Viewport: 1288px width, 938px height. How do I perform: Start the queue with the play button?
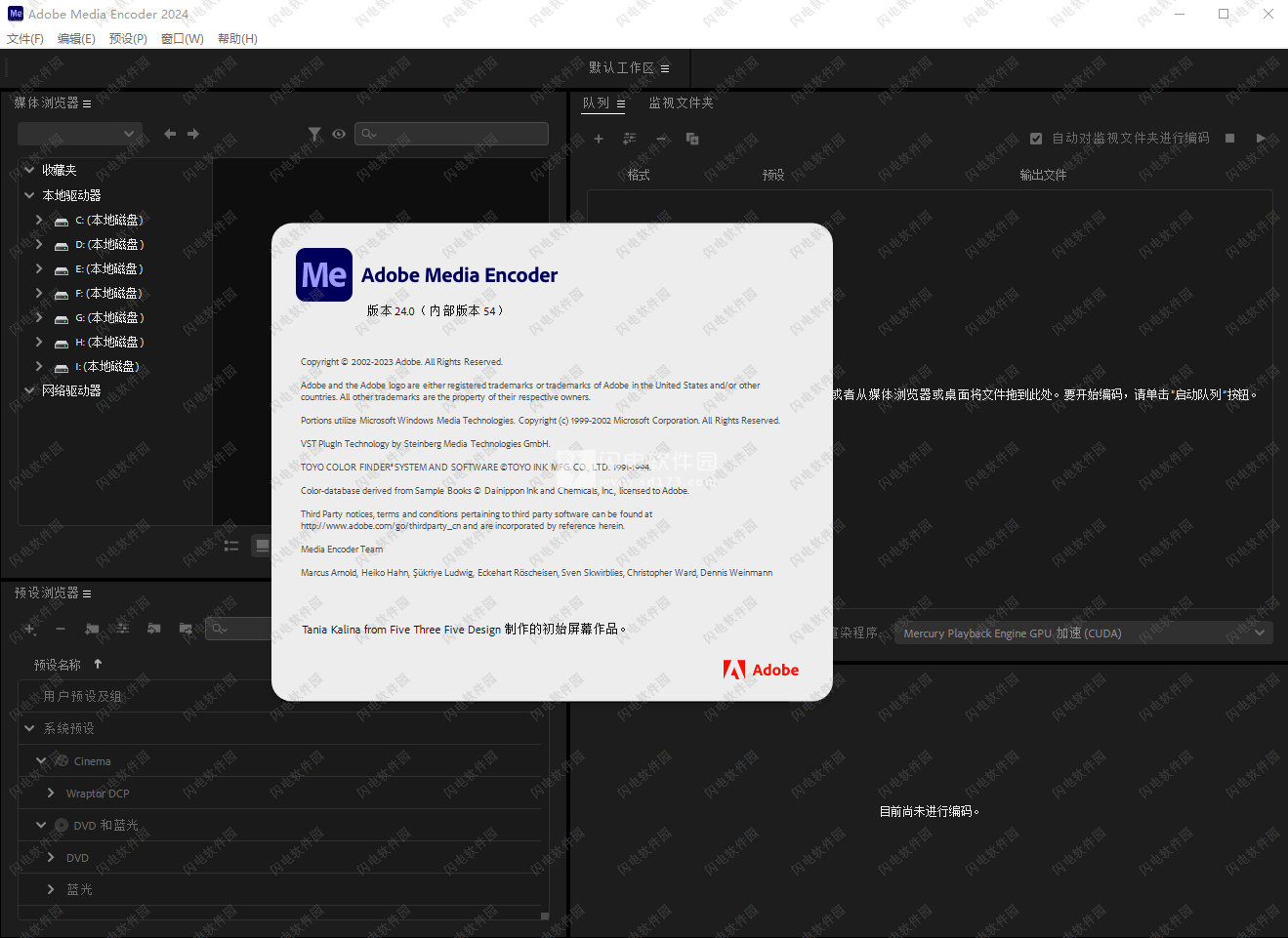1261,139
